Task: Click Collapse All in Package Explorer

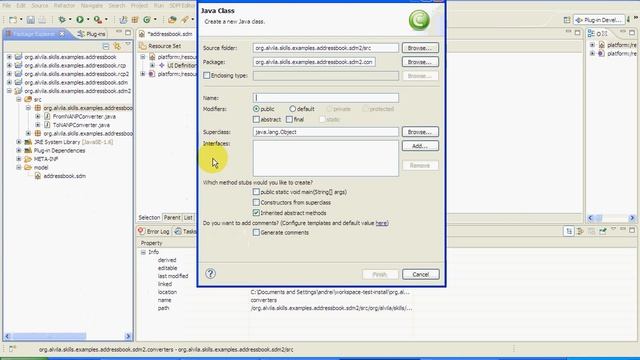Action: point(106,46)
